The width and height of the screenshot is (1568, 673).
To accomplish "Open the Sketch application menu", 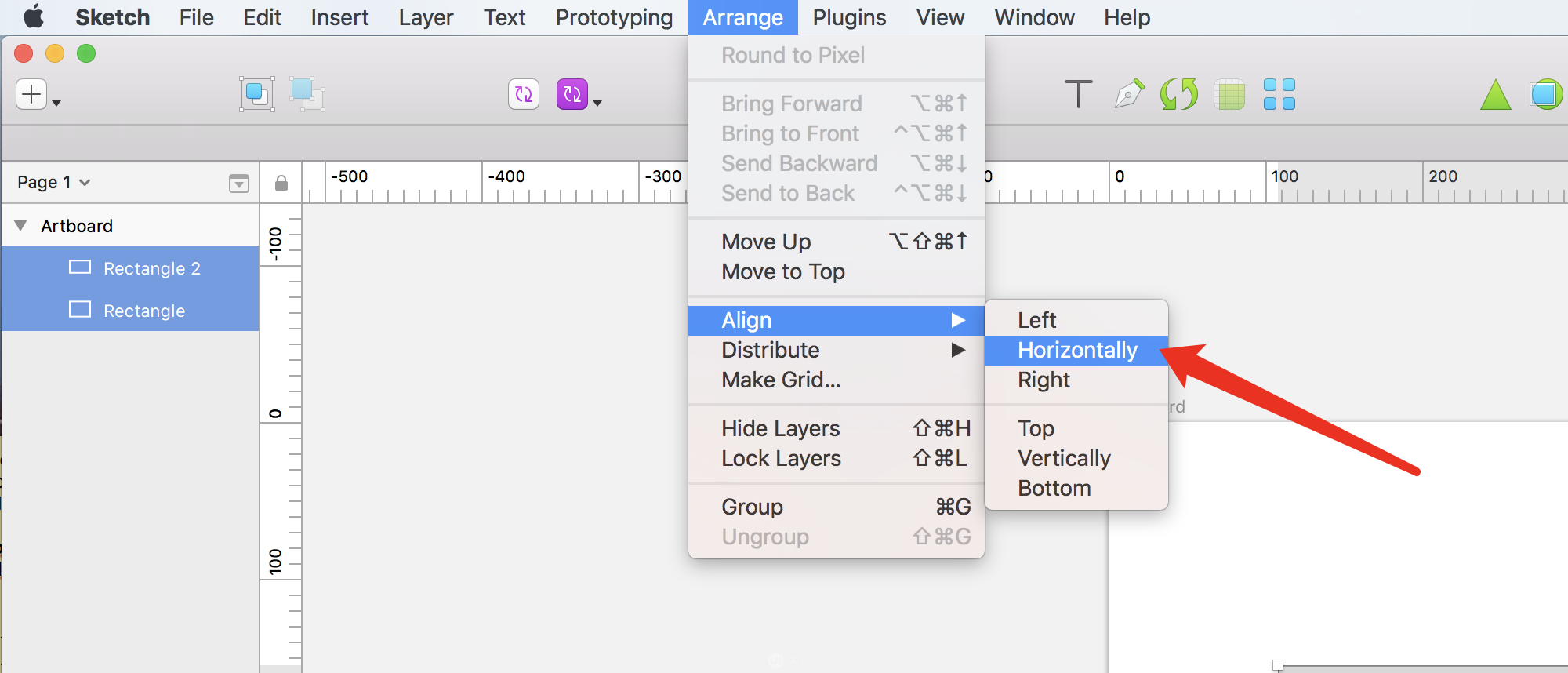I will pos(112,17).
